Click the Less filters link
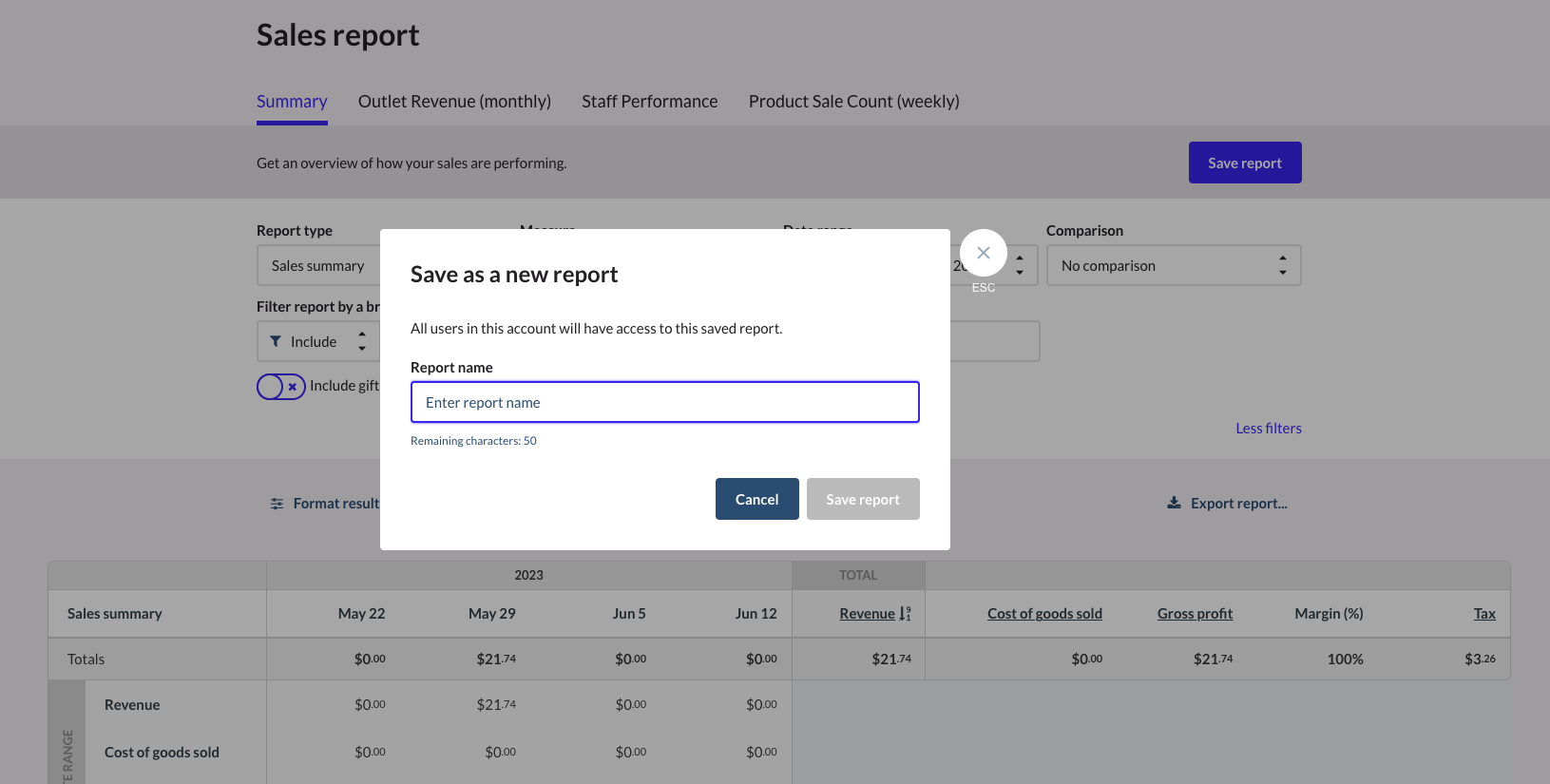Screen dimensions: 1550x784 1268,429
